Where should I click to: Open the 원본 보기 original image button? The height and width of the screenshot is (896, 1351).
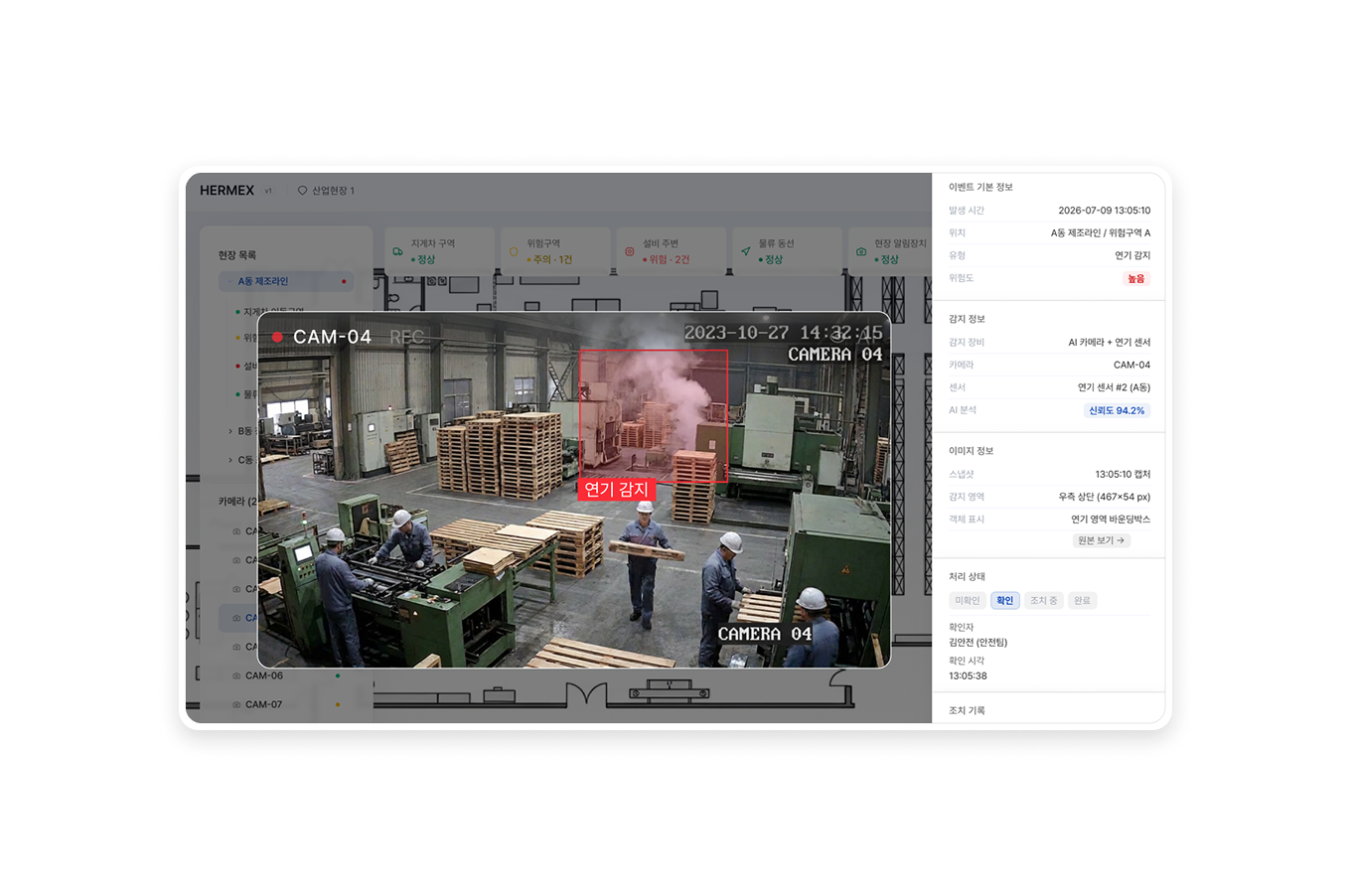1101,540
